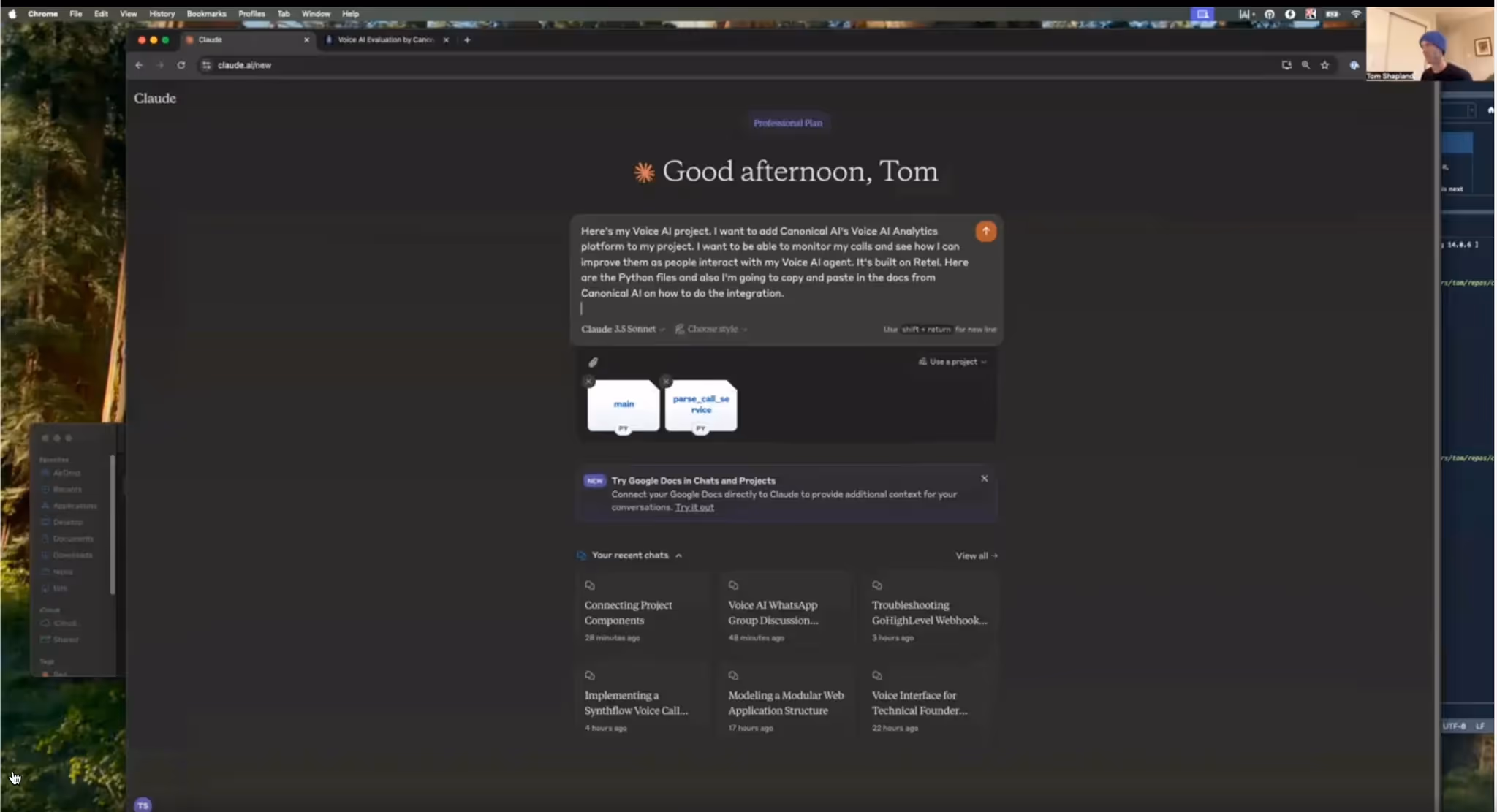The width and height of the screenshot is (1497, 812).
Task: Click the Try it out link
Action: [694, 507]
